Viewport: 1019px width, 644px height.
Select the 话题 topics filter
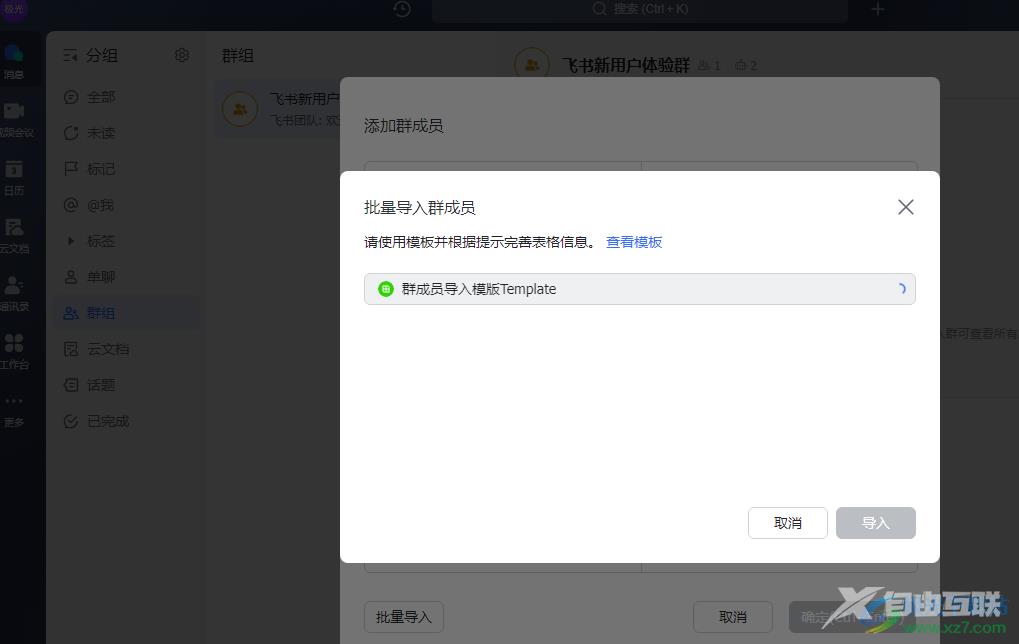point(127,385)
